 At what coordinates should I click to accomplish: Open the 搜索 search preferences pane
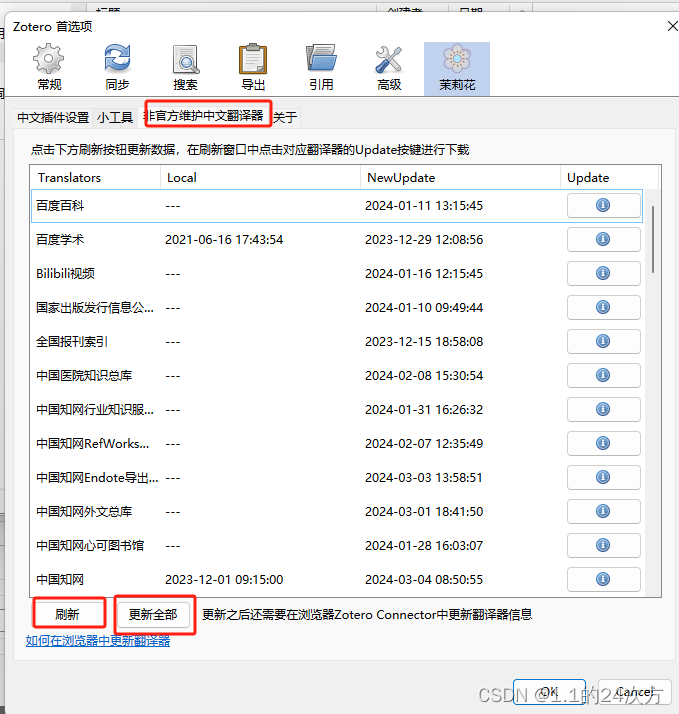click(x=185, y=68)
